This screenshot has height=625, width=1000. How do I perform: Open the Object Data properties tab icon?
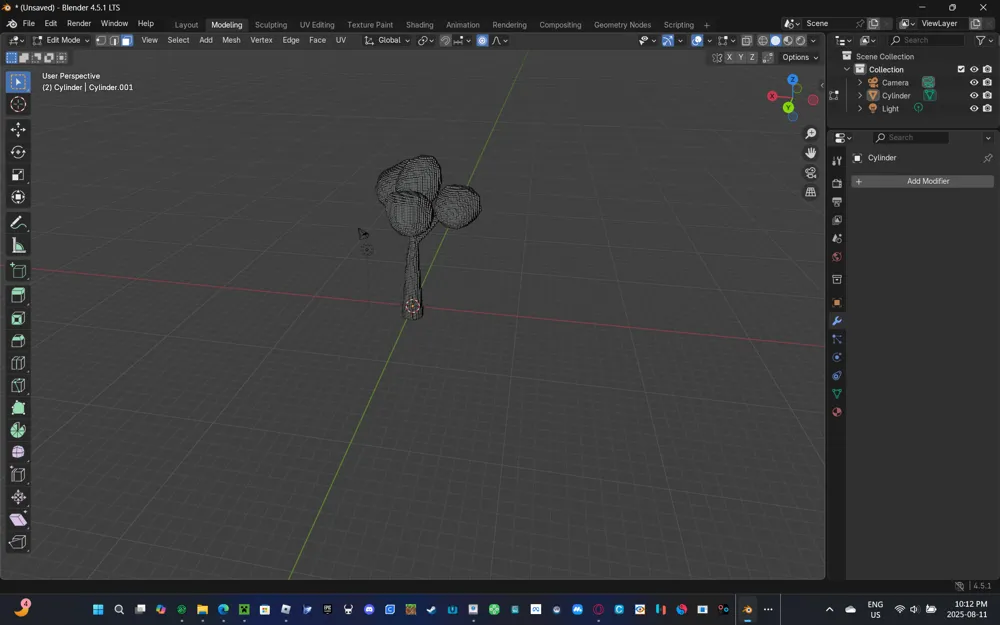837,394
